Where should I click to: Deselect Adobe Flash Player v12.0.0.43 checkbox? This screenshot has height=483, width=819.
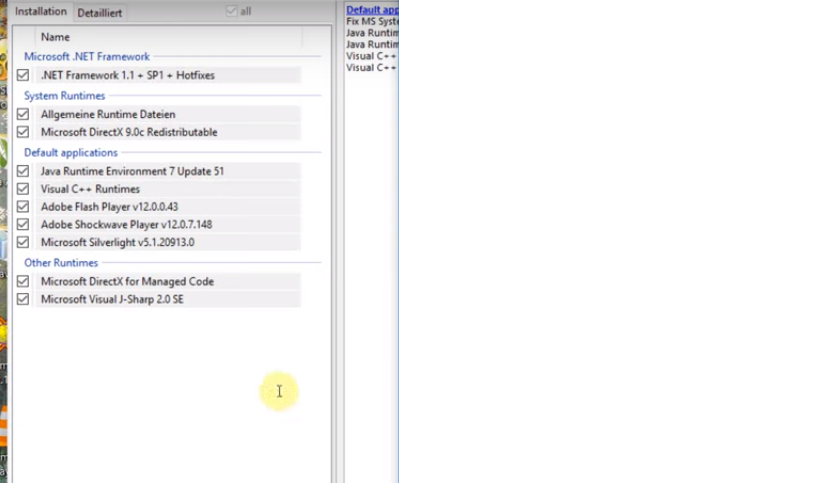[x=23, y=207]
